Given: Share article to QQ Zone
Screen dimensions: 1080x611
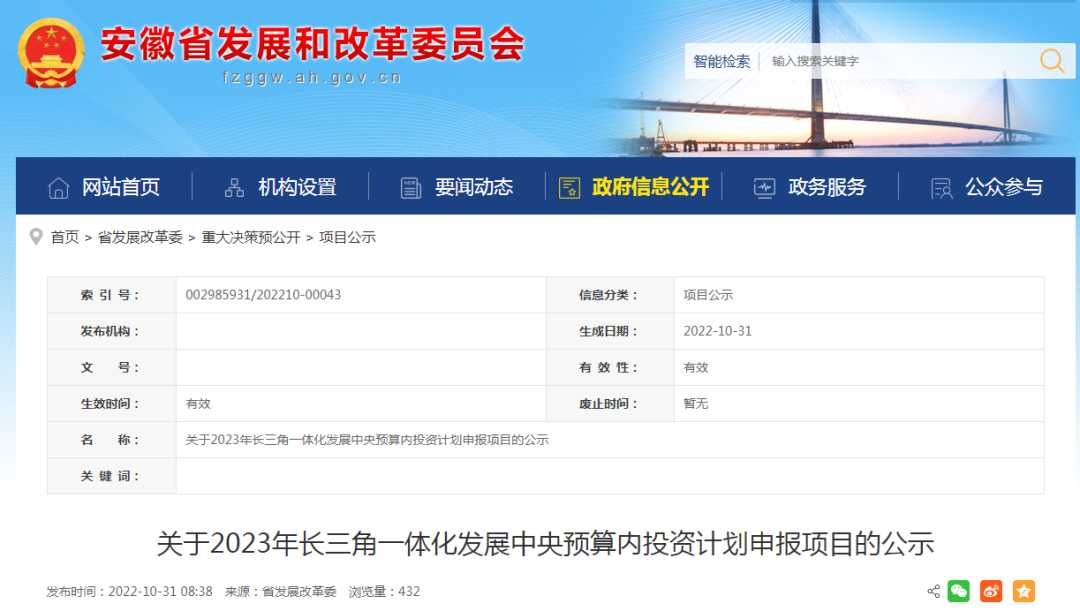Looking at the screenshot, I should (1023, 591).
